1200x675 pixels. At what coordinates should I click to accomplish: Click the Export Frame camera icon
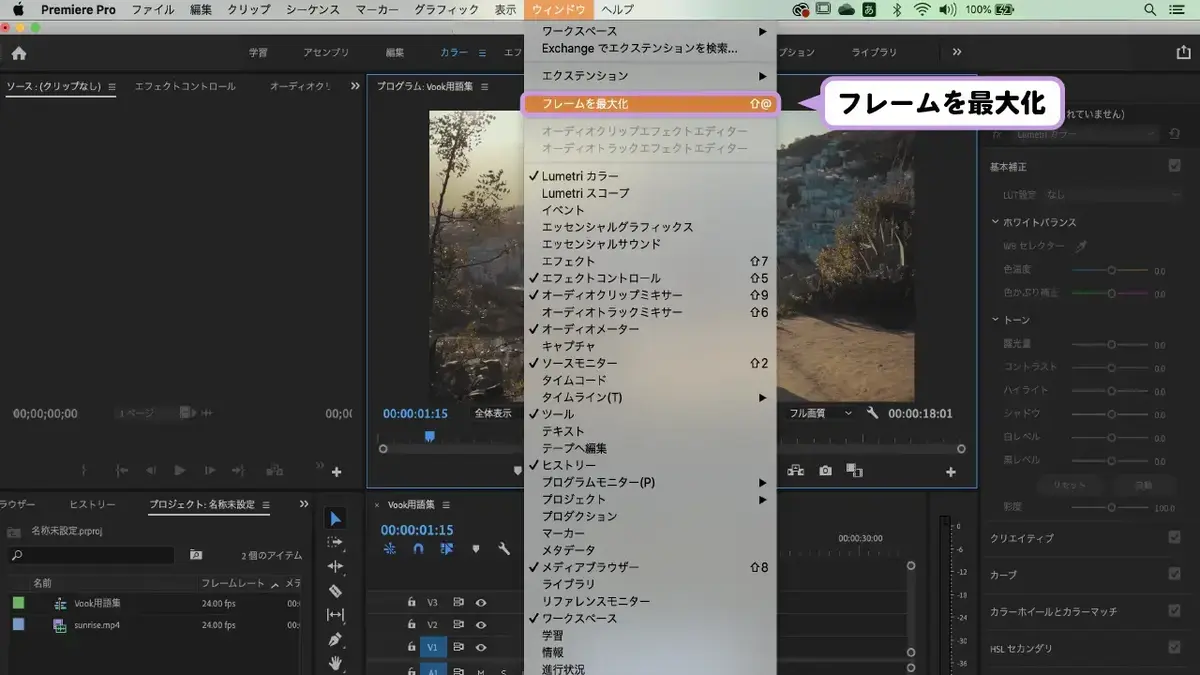click(x=825, y=471)
